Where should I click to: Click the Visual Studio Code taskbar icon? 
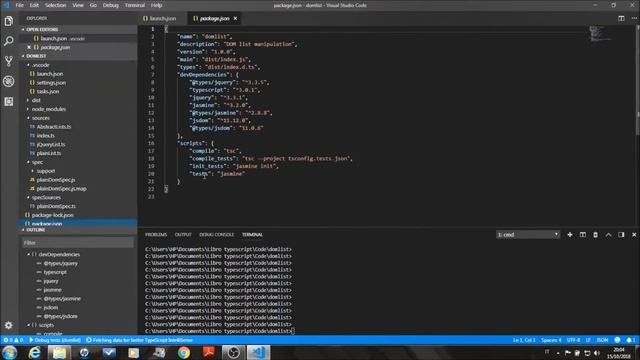pyautogui.click(x=258, y=353)
